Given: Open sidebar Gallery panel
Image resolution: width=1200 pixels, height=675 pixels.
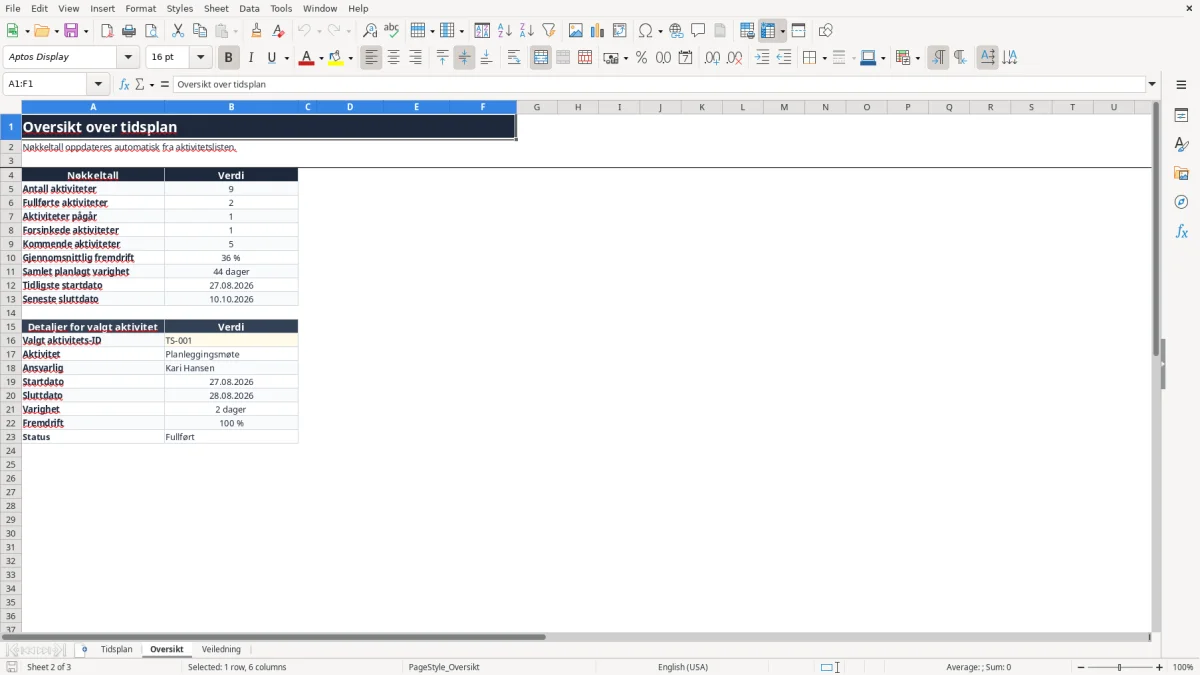Looking at the screenshot, I should click(x=1181, y=174).
